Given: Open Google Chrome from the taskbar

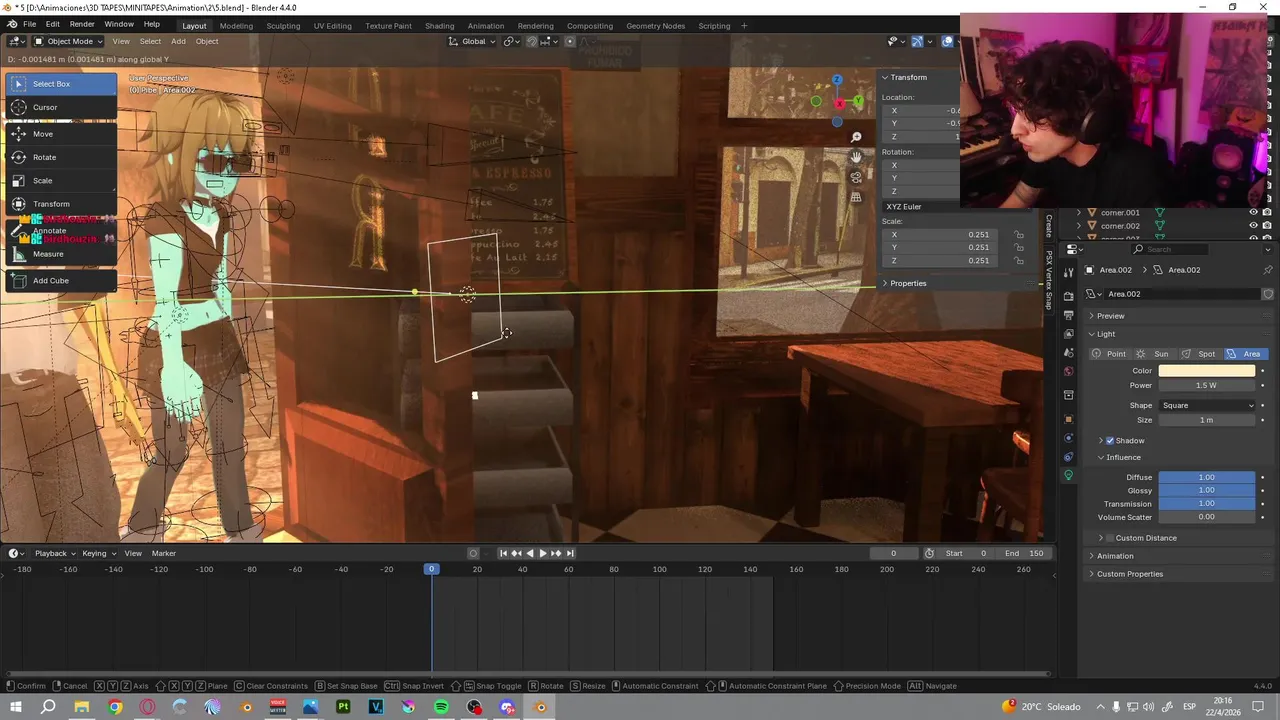Looking at the screenshot, I should [x=115, y=707].
